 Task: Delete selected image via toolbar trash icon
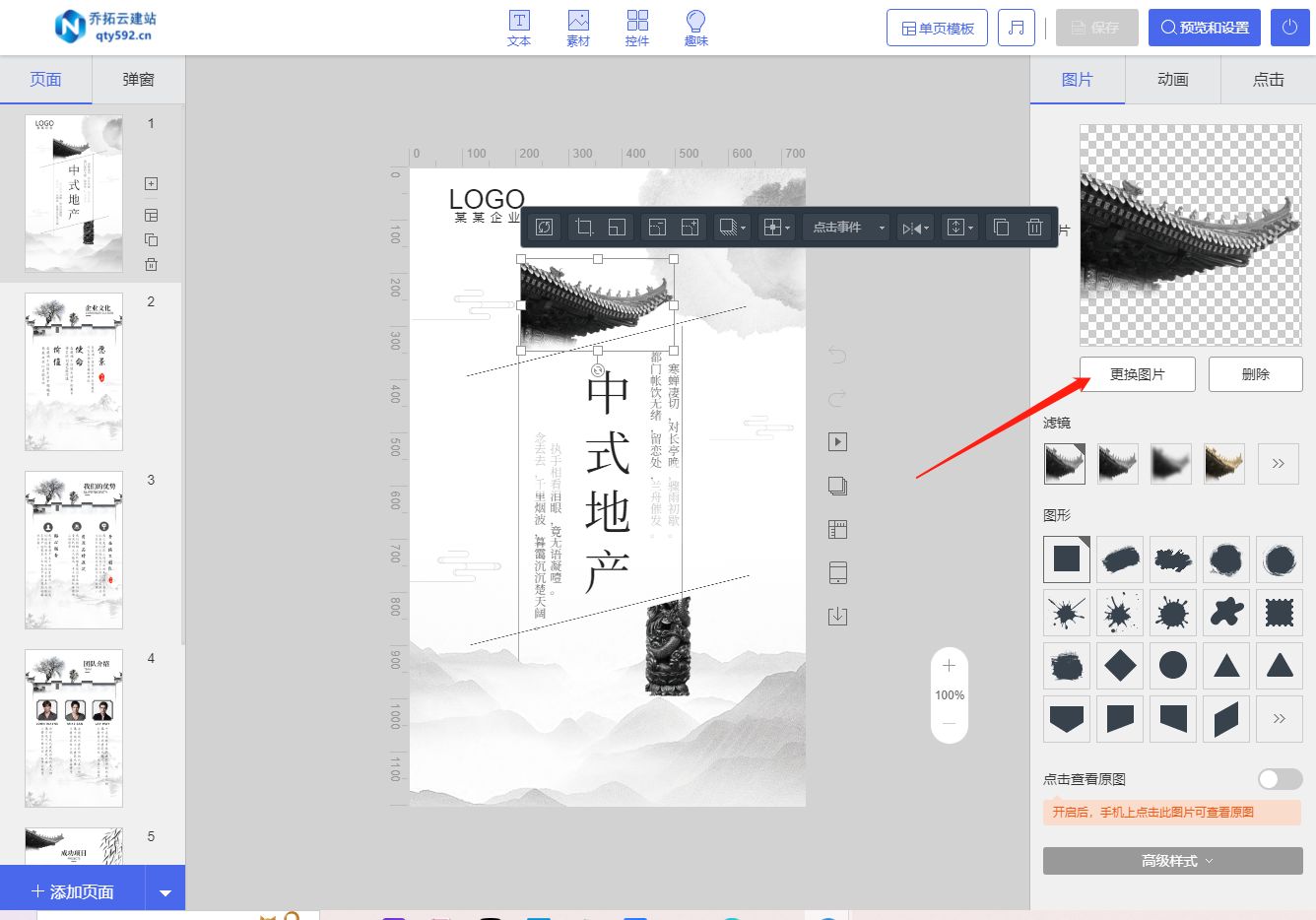(1034, 228)
